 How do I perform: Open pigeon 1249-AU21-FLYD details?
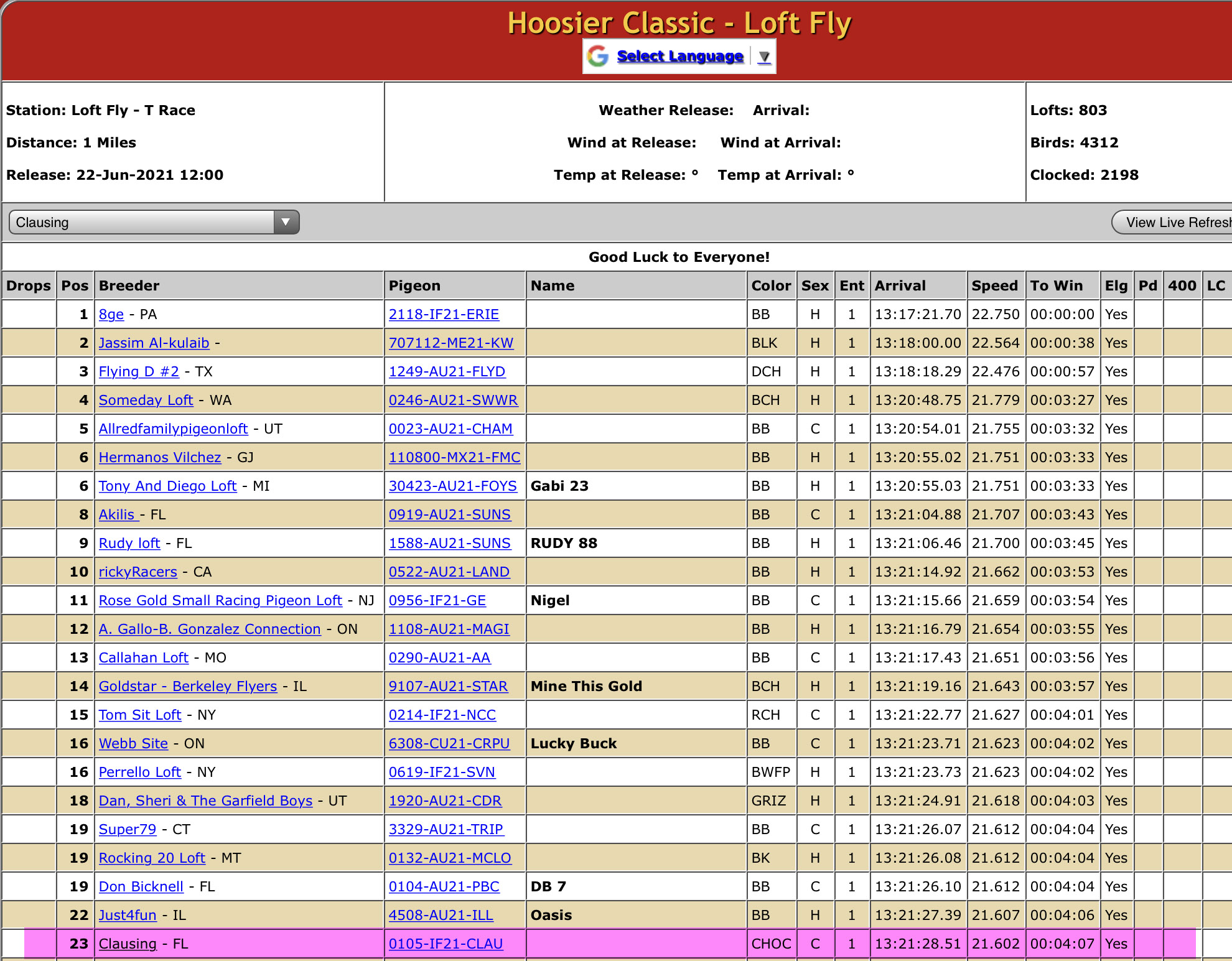[447, 372]
